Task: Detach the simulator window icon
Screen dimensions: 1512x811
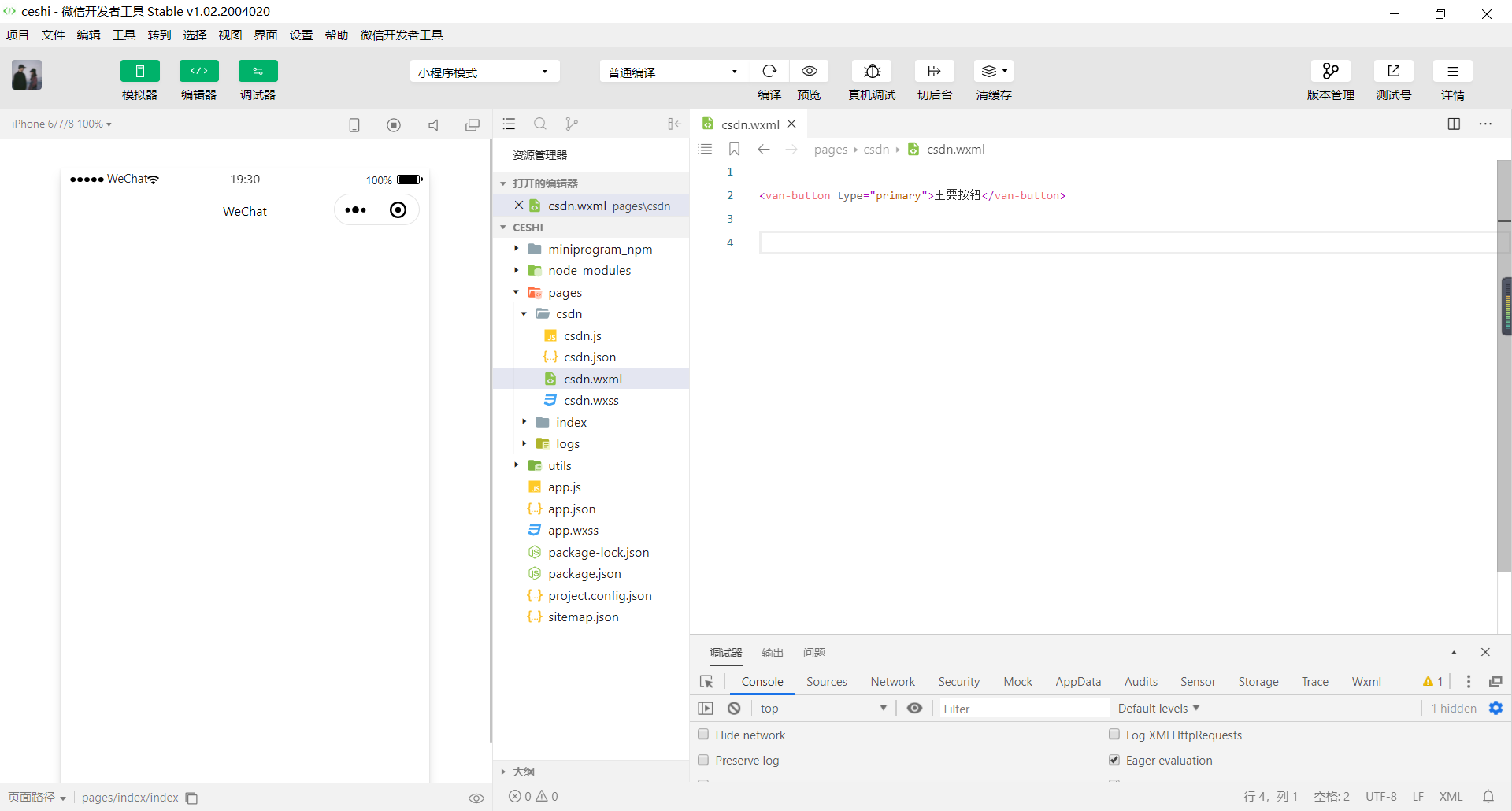Action: point(472,124)
